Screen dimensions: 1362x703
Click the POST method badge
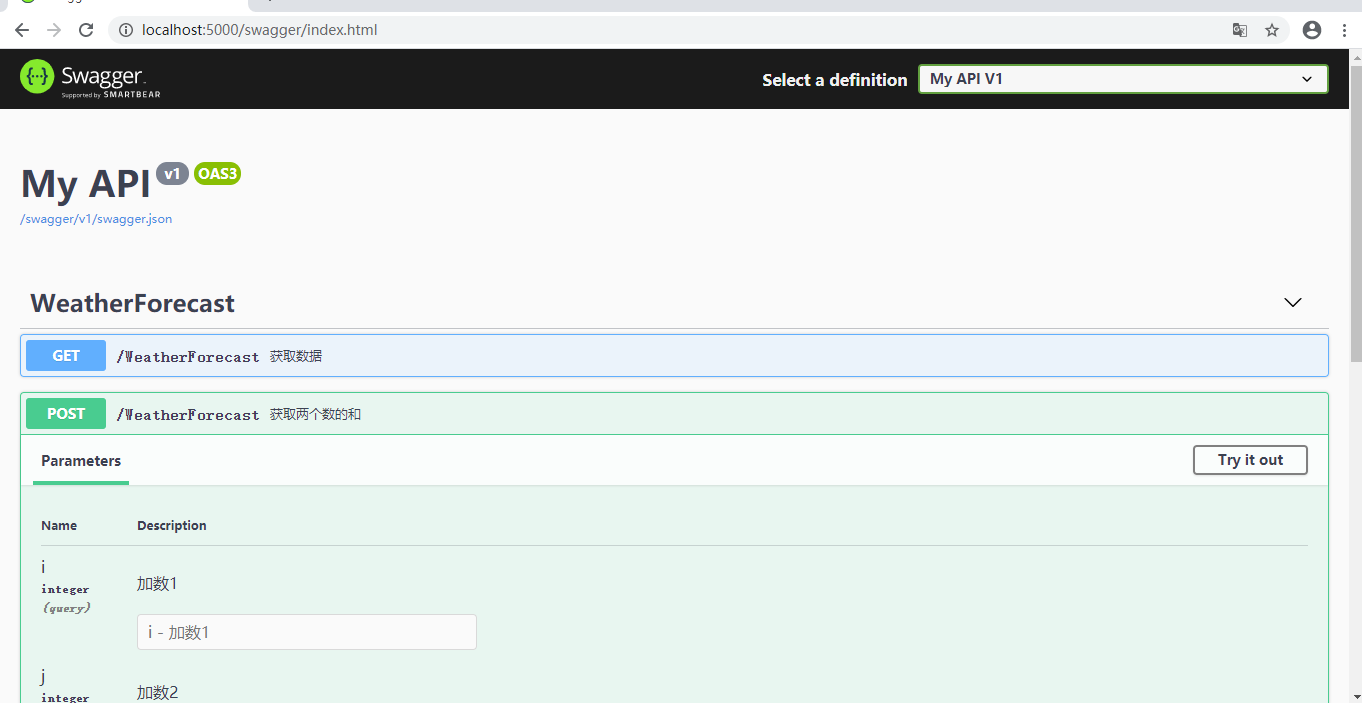(65, 413)
